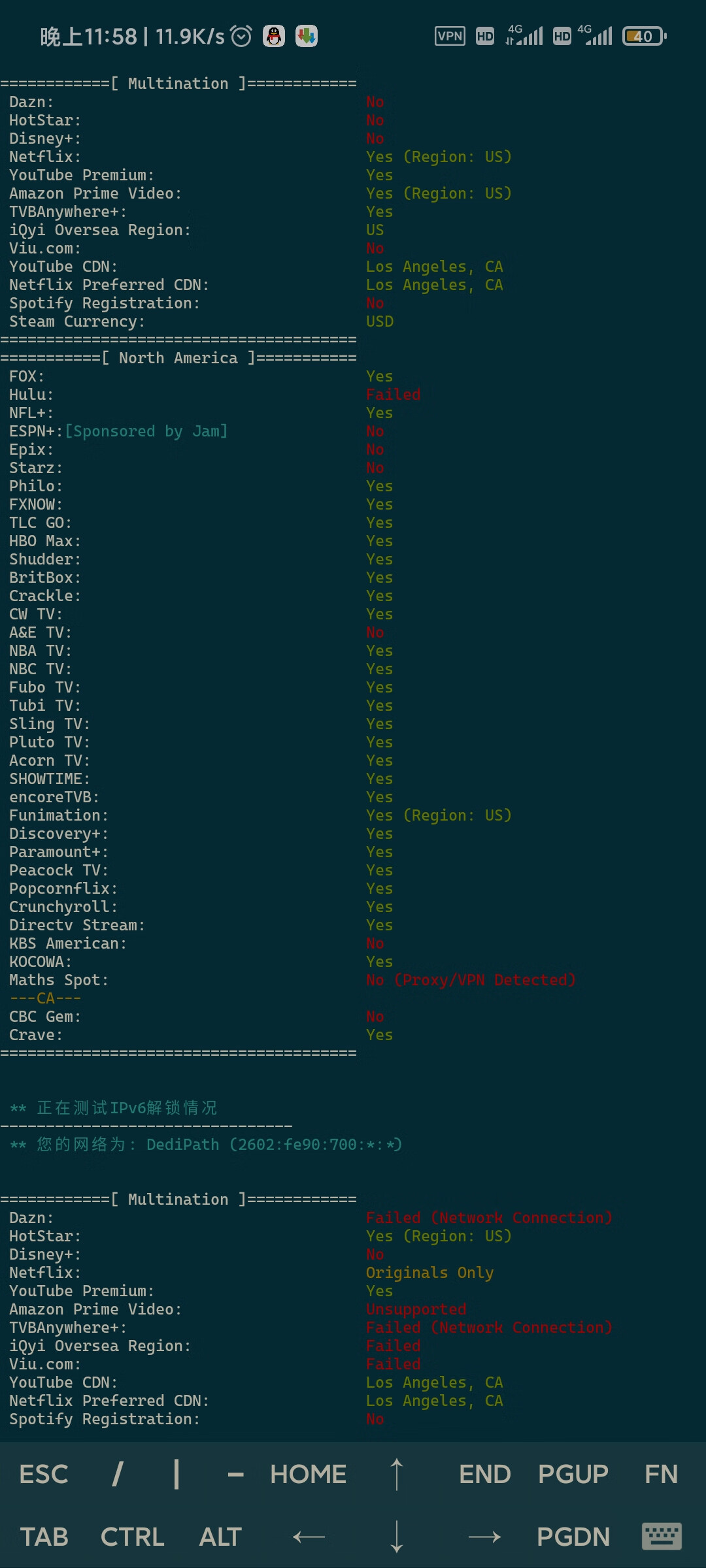The image size is (706, 1568).
Task: Tap the PGDN key
Action: [x=573, y=1537]
